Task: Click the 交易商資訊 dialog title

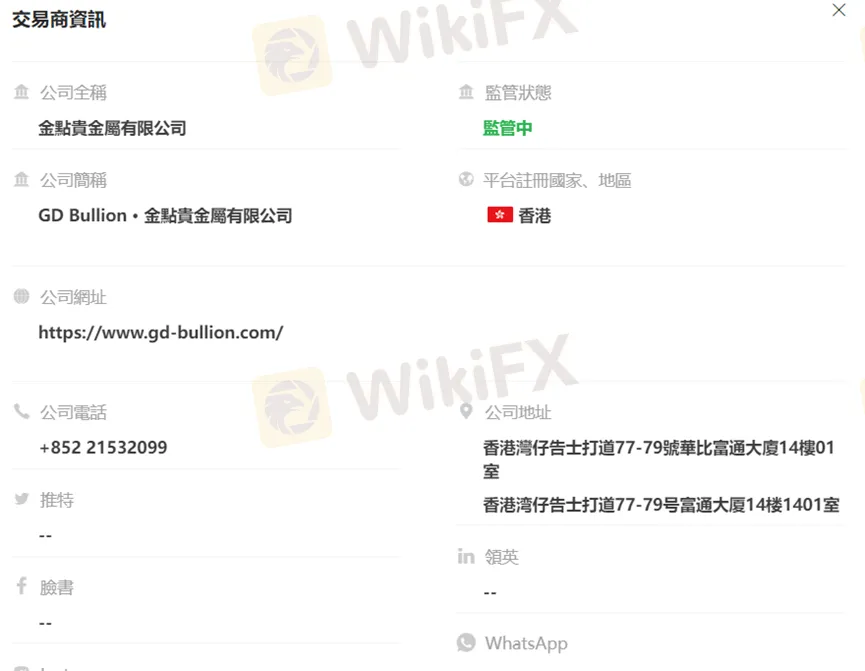Action: pyautogui.click(x=59, y=20)
